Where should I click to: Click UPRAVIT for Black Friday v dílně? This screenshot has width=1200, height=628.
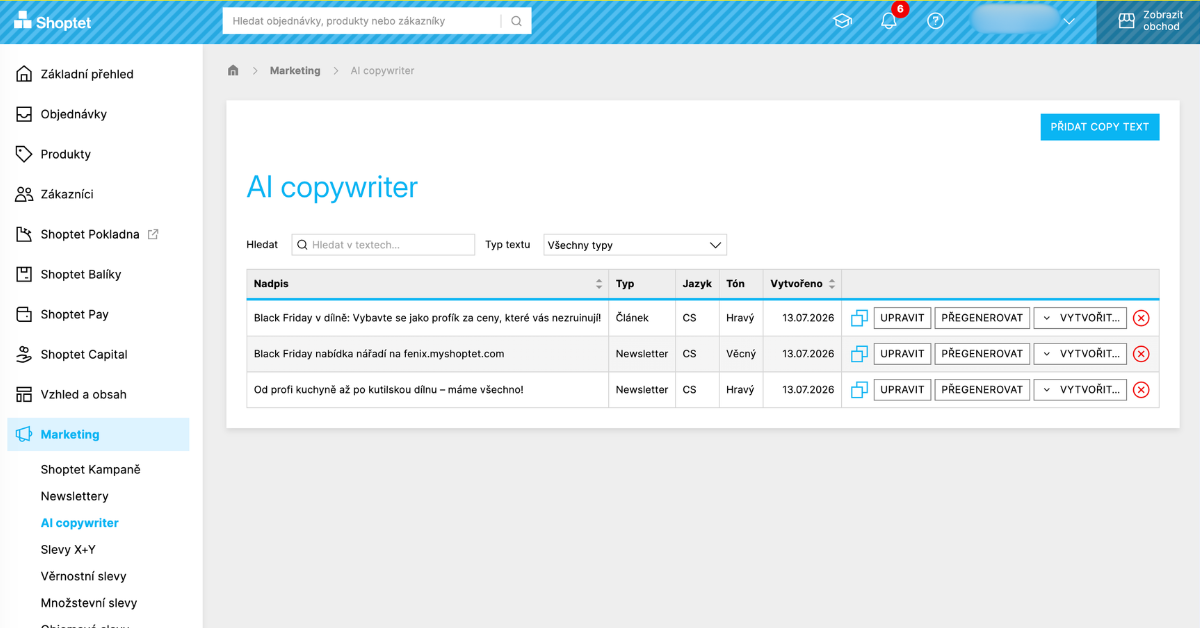pyautogui.click(x=902, y=318)
